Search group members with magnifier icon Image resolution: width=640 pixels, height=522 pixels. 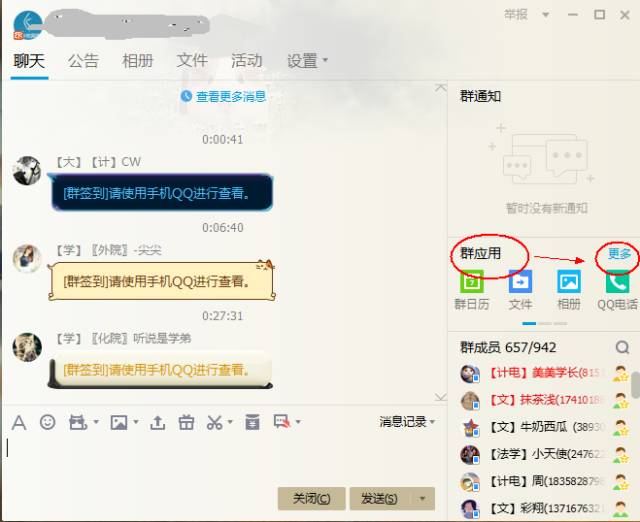point(622,347)
